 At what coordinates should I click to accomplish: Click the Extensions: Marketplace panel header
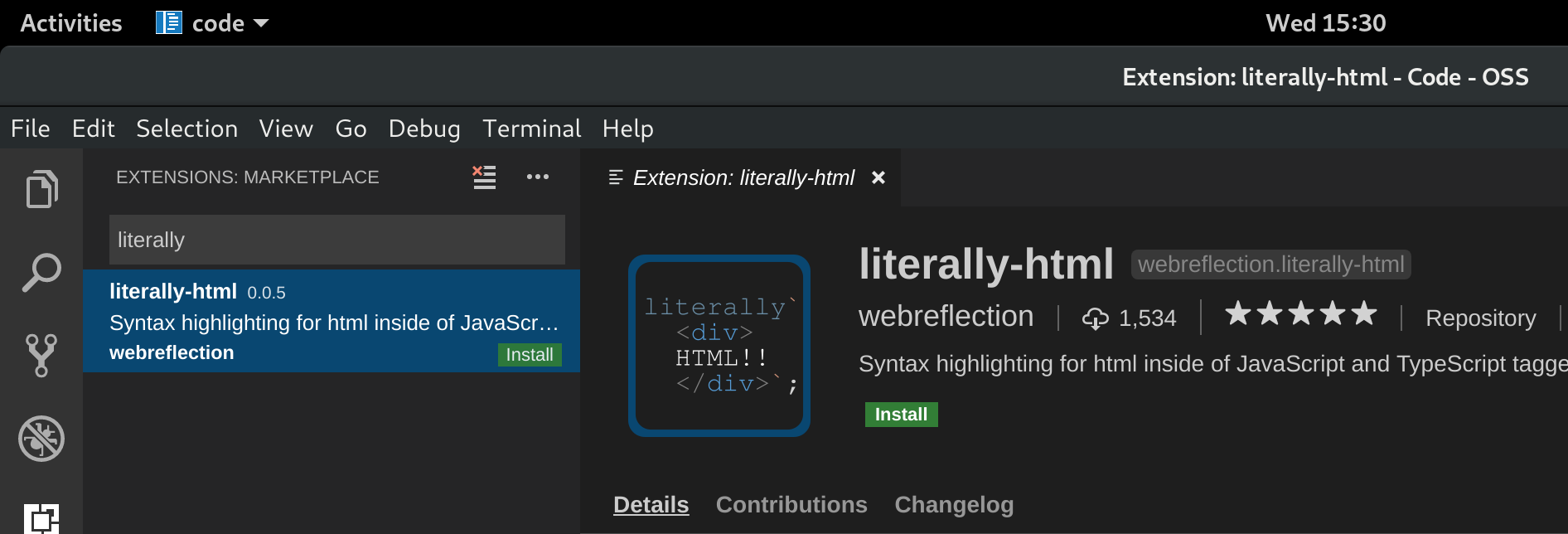coord(248,177)
